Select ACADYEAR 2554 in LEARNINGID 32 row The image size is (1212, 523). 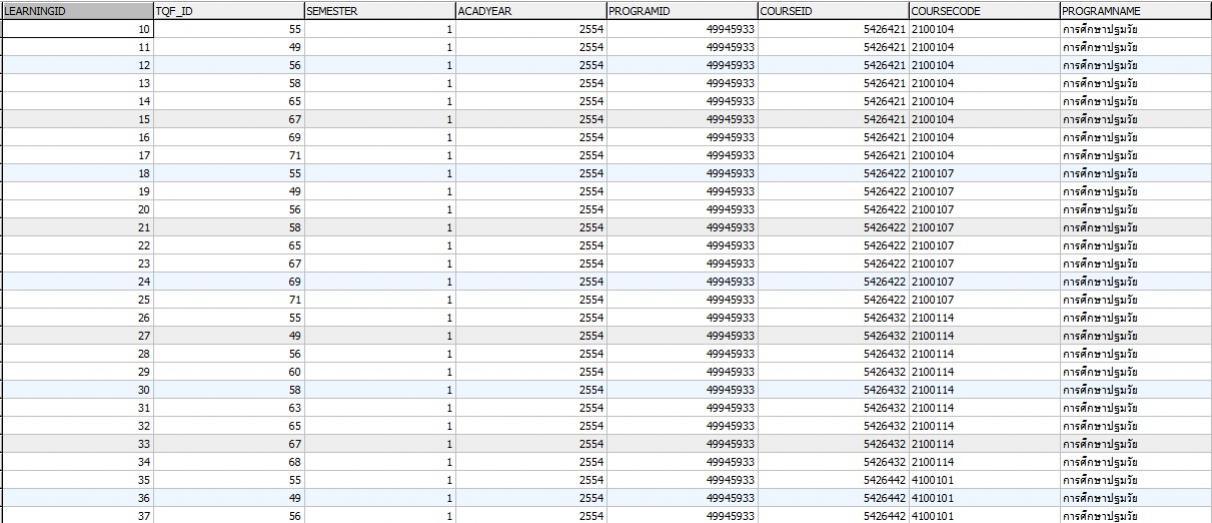530,425
